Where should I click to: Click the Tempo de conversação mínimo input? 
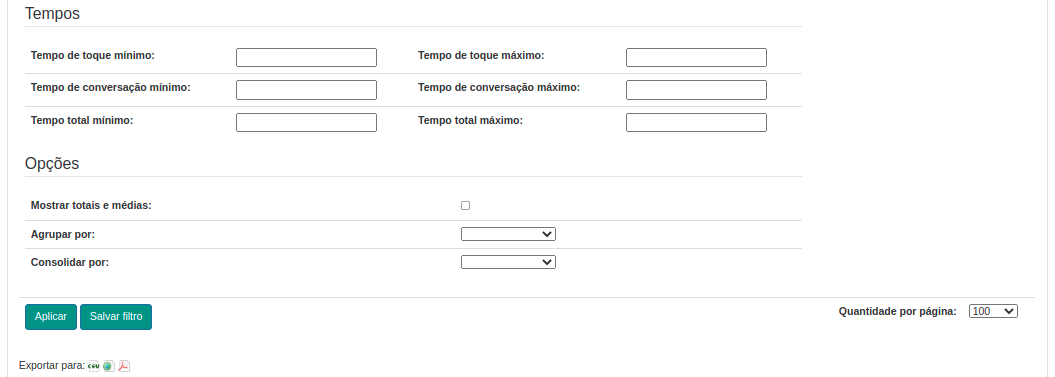[x=306, y=90]
